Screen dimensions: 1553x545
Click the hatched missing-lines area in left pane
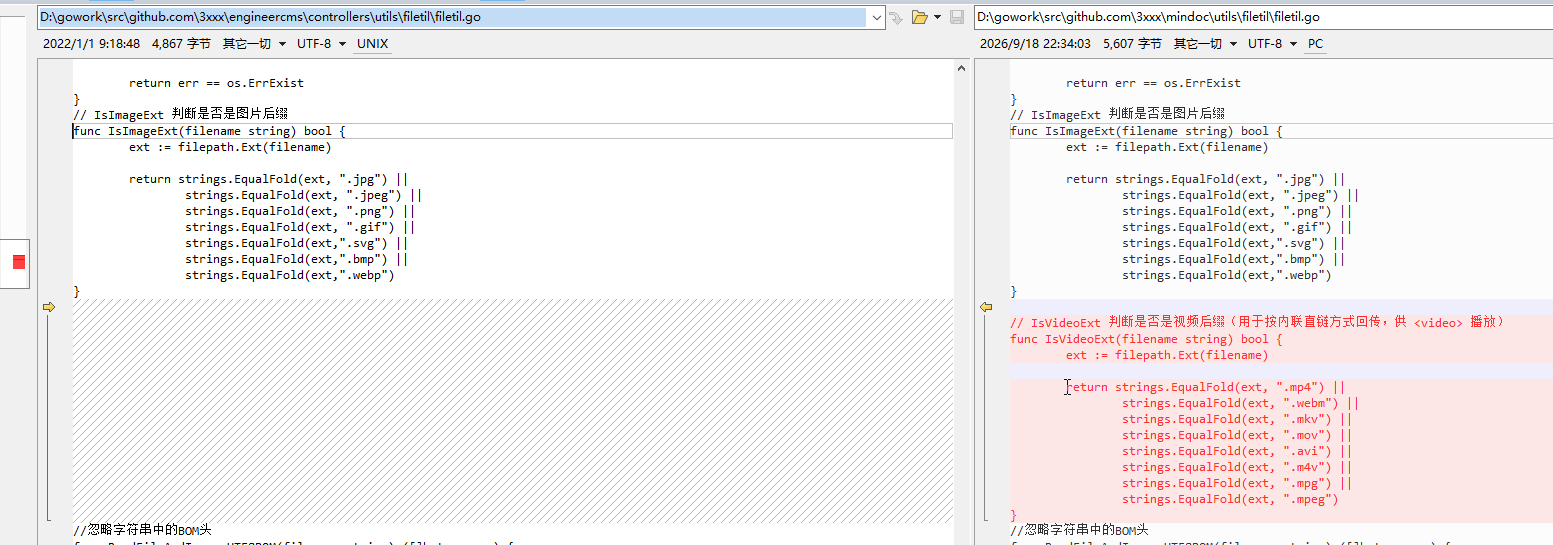point(512,410)
